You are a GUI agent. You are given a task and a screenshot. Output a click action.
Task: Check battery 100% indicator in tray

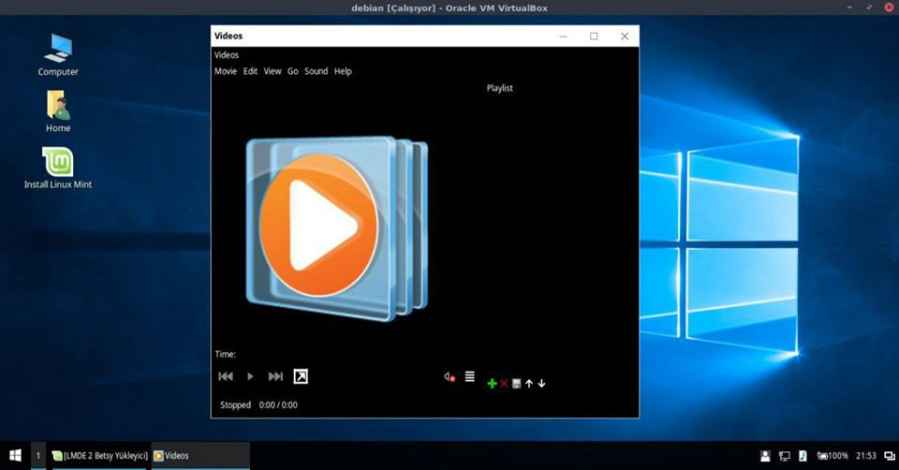[832, 456]
